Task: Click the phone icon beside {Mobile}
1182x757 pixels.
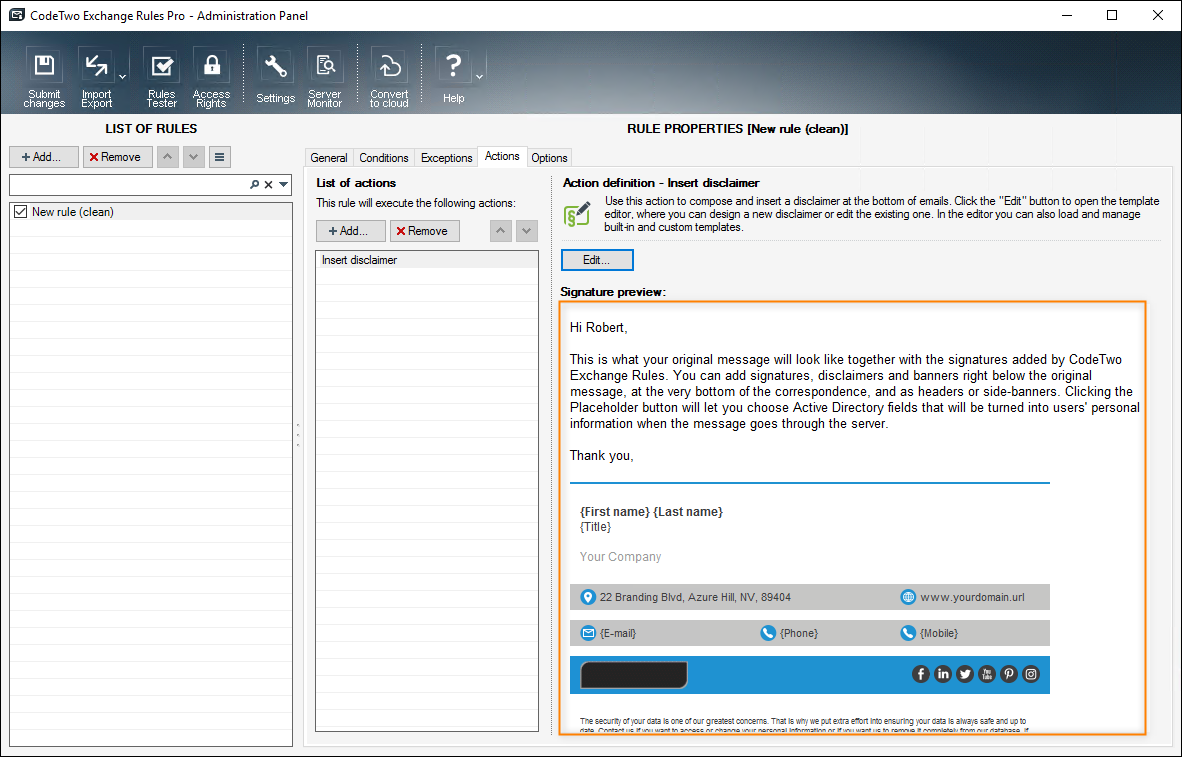Action: pyautogui.click(x=908, y=633)
